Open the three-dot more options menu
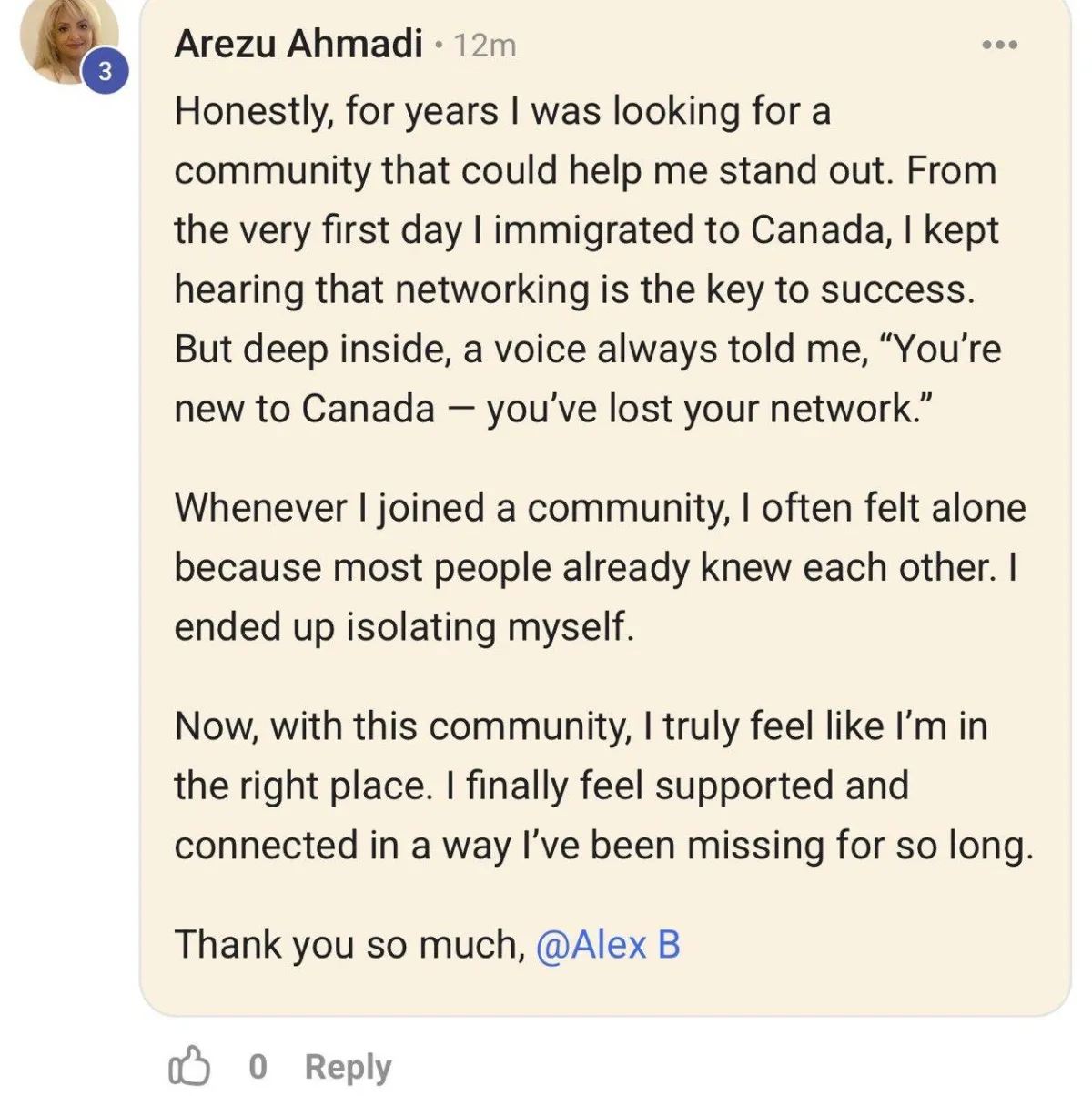 pyautogui.click(x=1000, y=44)
